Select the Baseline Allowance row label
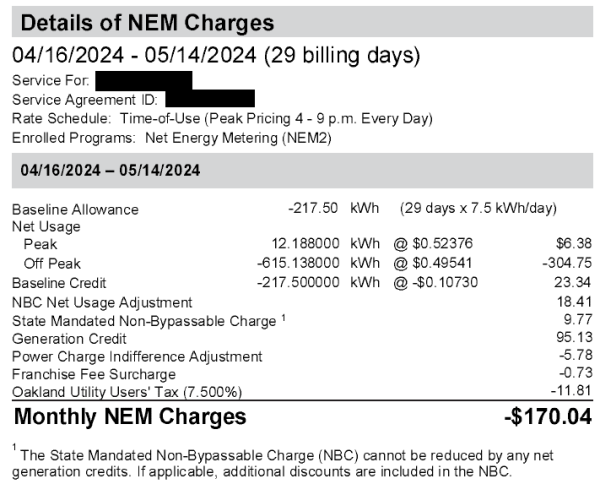Image resolution: width=600 pixels, height=484 pixels. pos(75,210)
